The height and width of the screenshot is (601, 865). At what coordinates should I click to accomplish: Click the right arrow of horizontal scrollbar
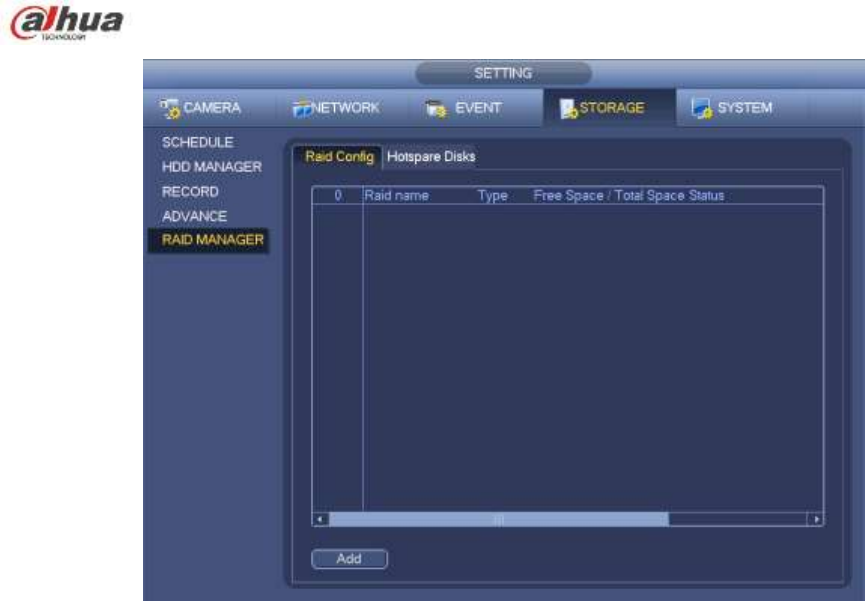click(x=815, y=519)
